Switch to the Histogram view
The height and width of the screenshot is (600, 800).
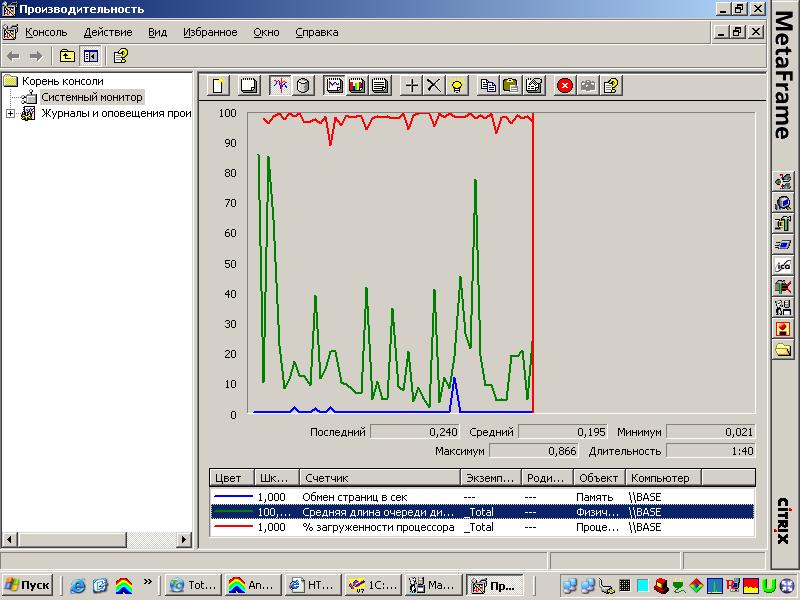click(x=357, y=86)
